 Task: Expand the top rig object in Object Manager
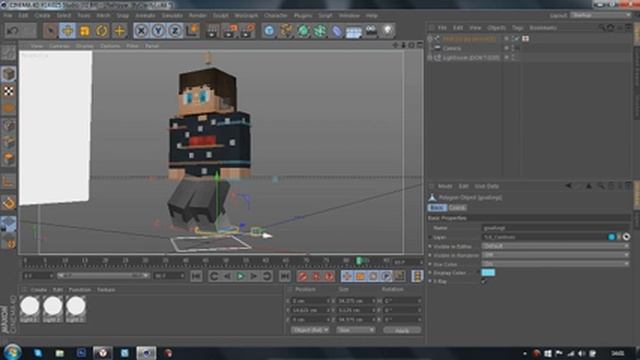tap(429, 38)
